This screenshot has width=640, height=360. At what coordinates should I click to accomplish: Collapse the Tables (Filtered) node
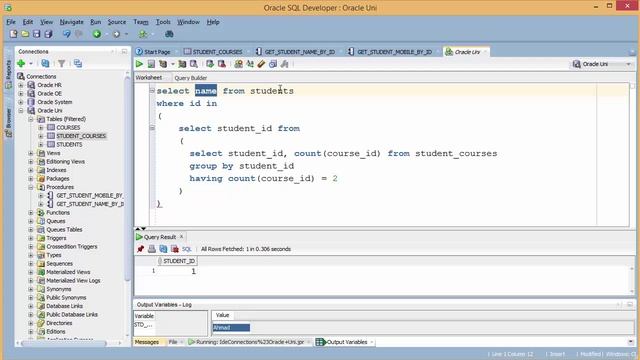31,119
